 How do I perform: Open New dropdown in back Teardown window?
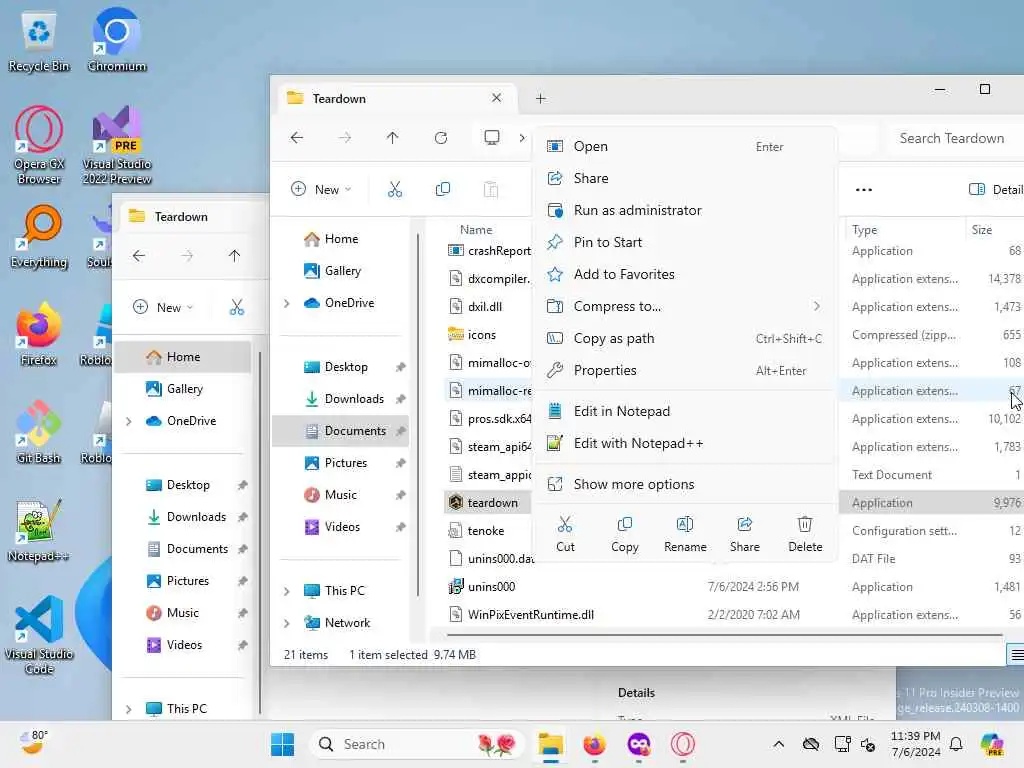[163, 308]
